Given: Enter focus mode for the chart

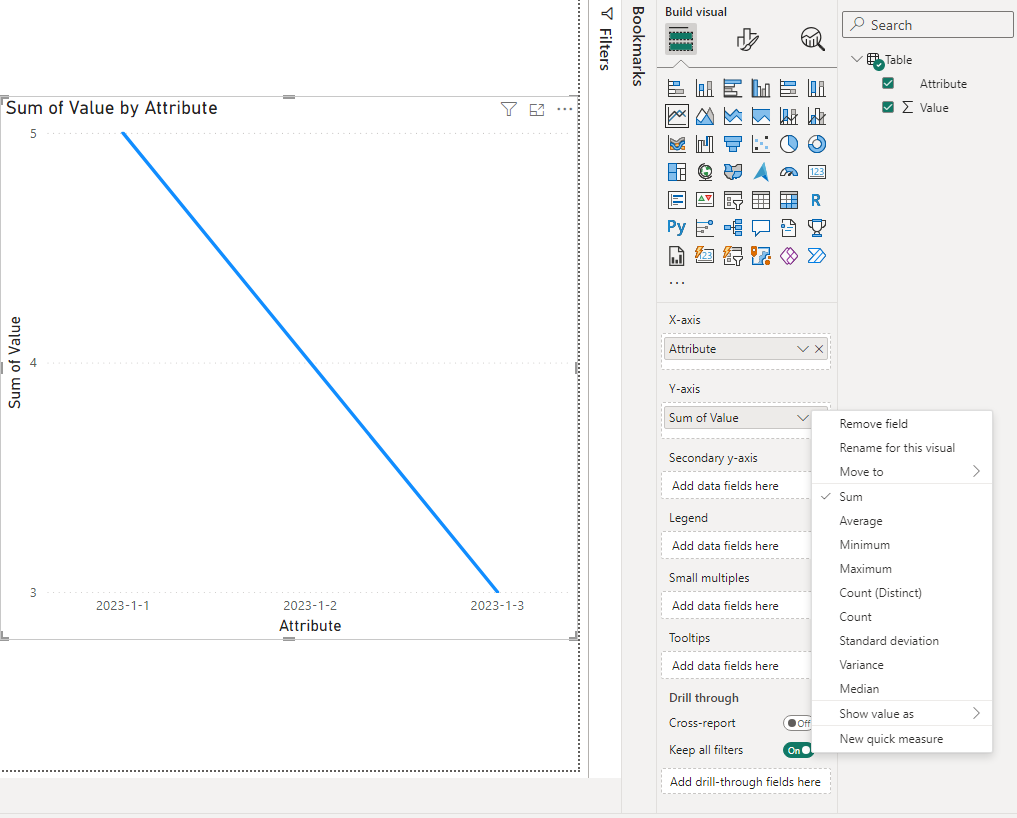Looking at the screenshot, I should (x=536, y=110).
